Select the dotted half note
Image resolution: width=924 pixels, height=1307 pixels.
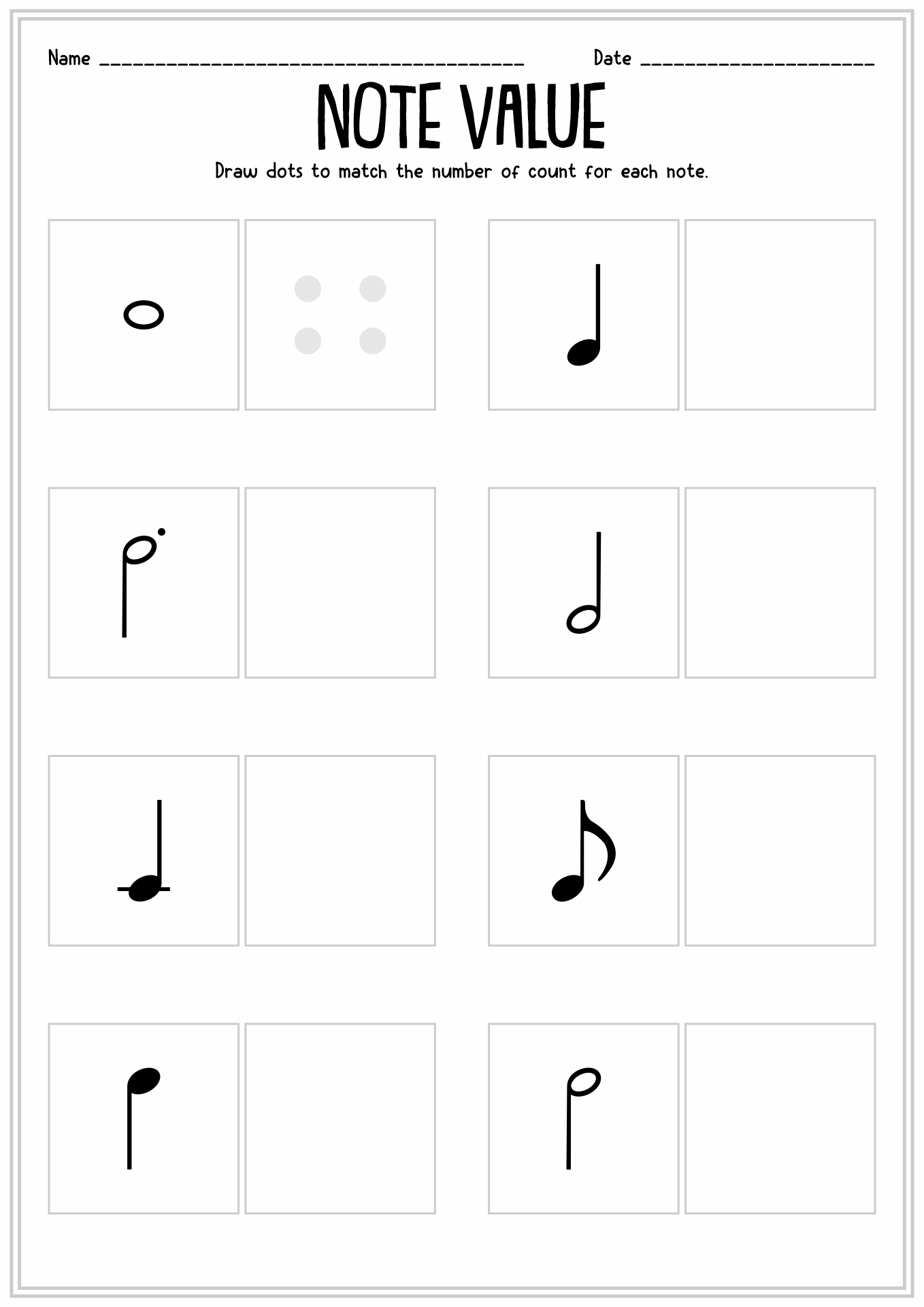(x=140, y=584)
